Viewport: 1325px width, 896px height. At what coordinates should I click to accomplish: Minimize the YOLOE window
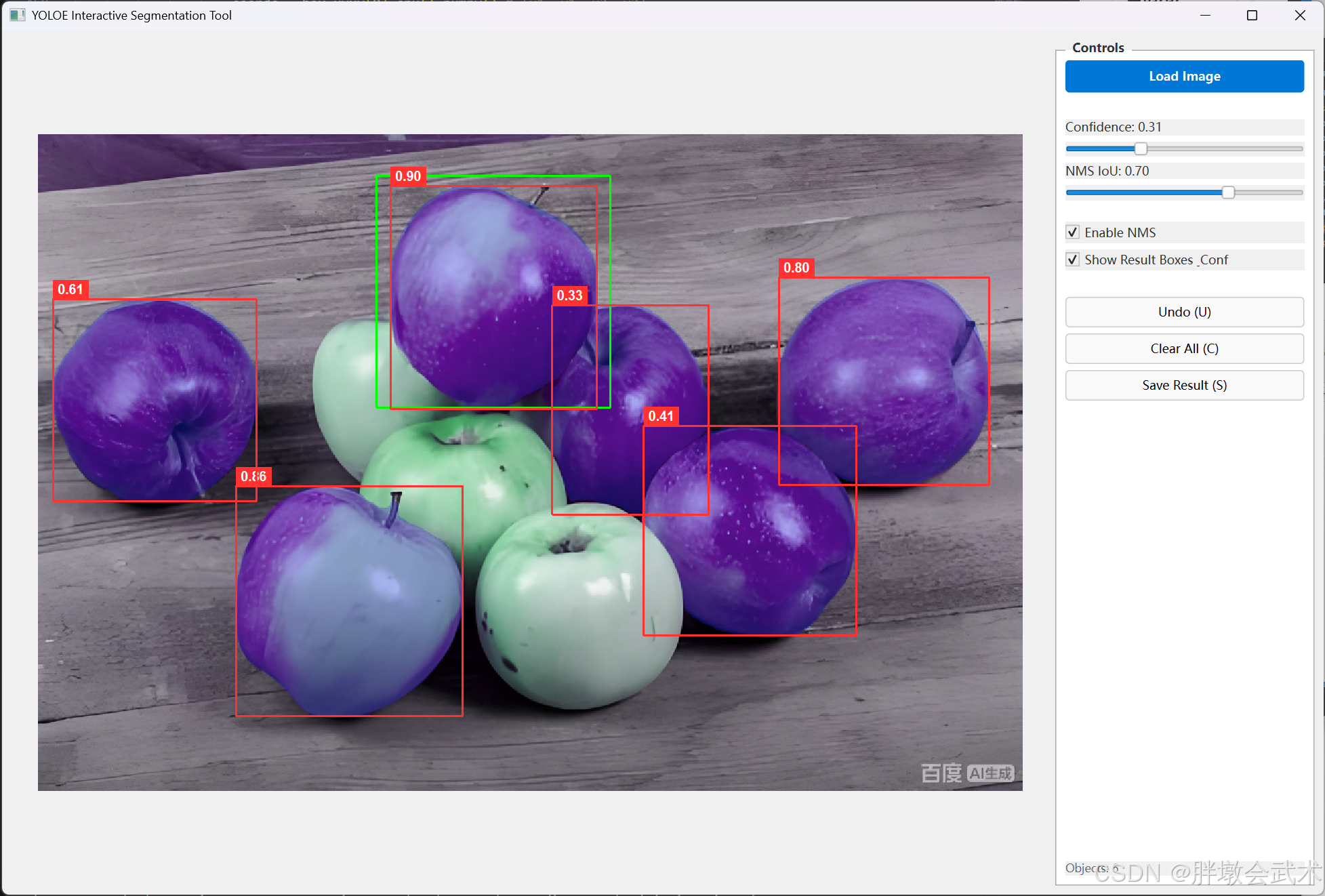[1205, 15]
